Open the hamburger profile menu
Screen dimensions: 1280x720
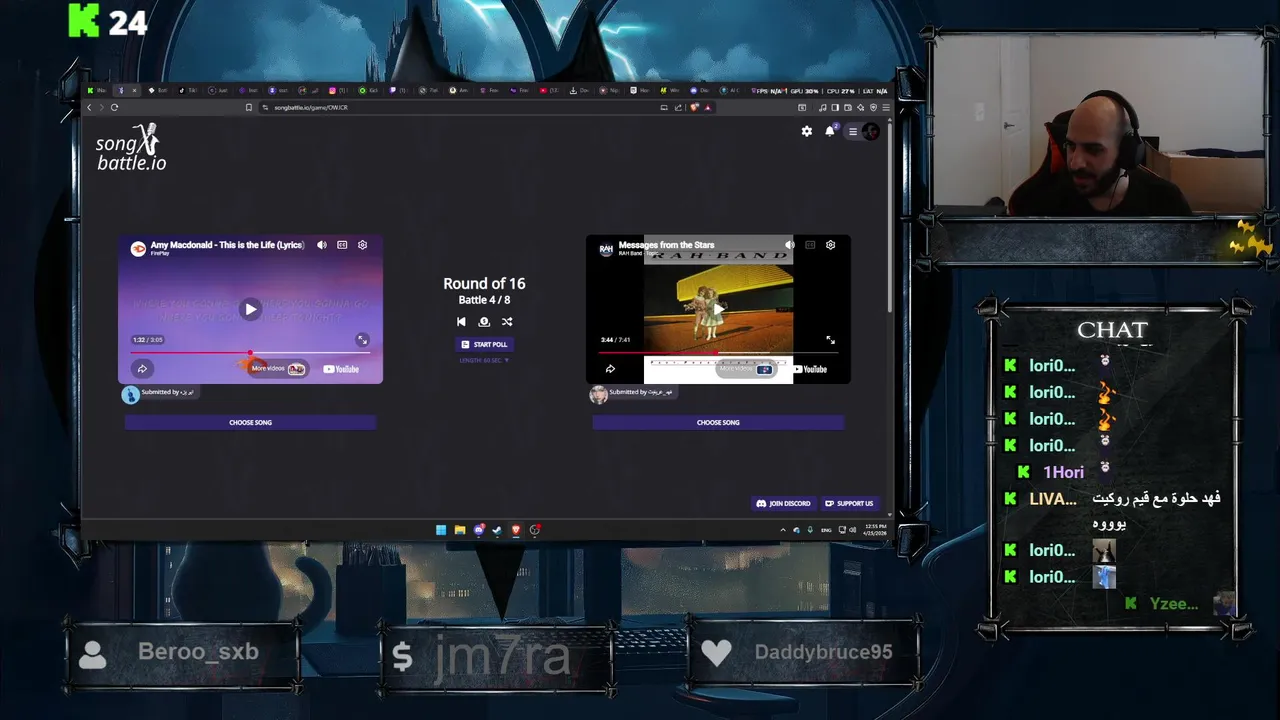tap(862, 131)
